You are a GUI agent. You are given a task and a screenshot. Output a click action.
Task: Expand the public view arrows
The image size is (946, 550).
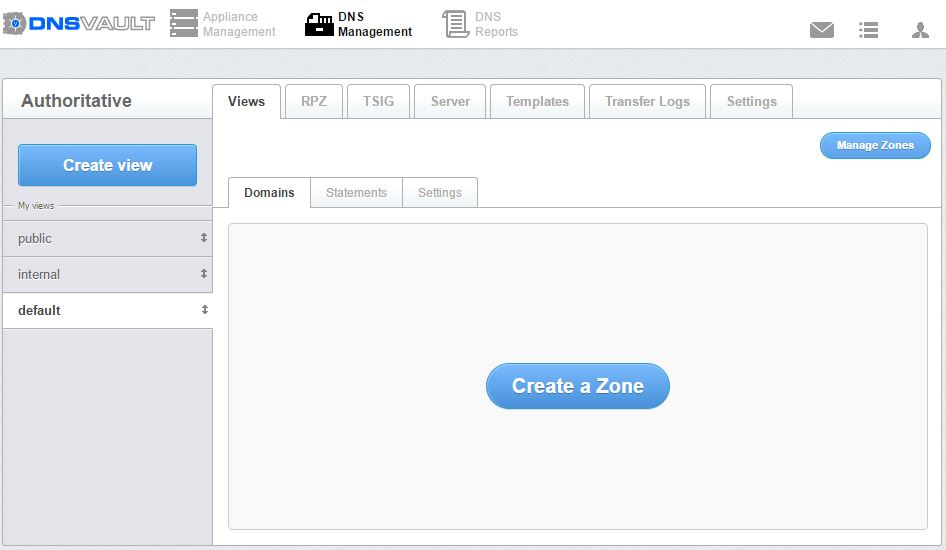204,238
